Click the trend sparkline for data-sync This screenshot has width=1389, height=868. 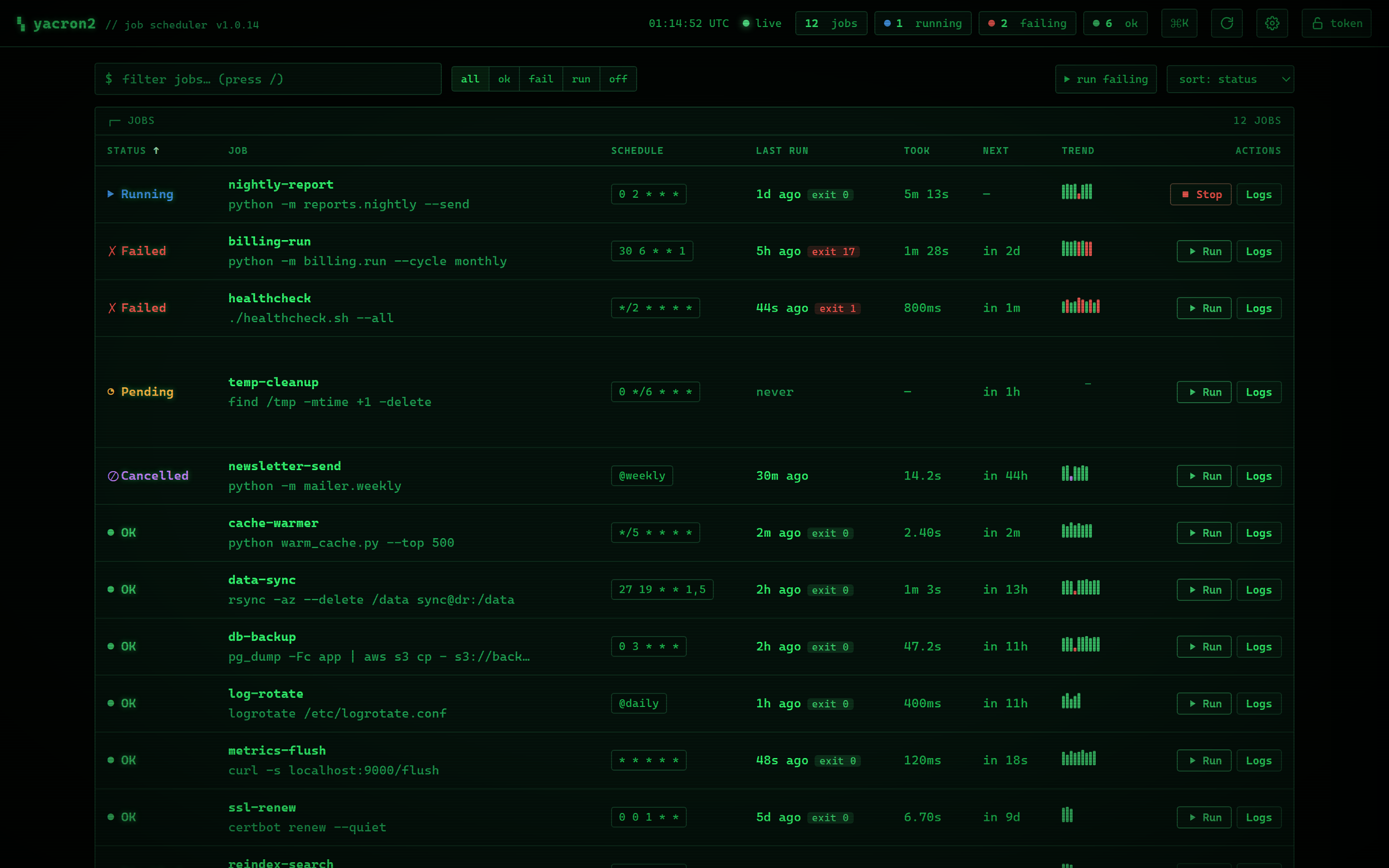point(1081,587)
